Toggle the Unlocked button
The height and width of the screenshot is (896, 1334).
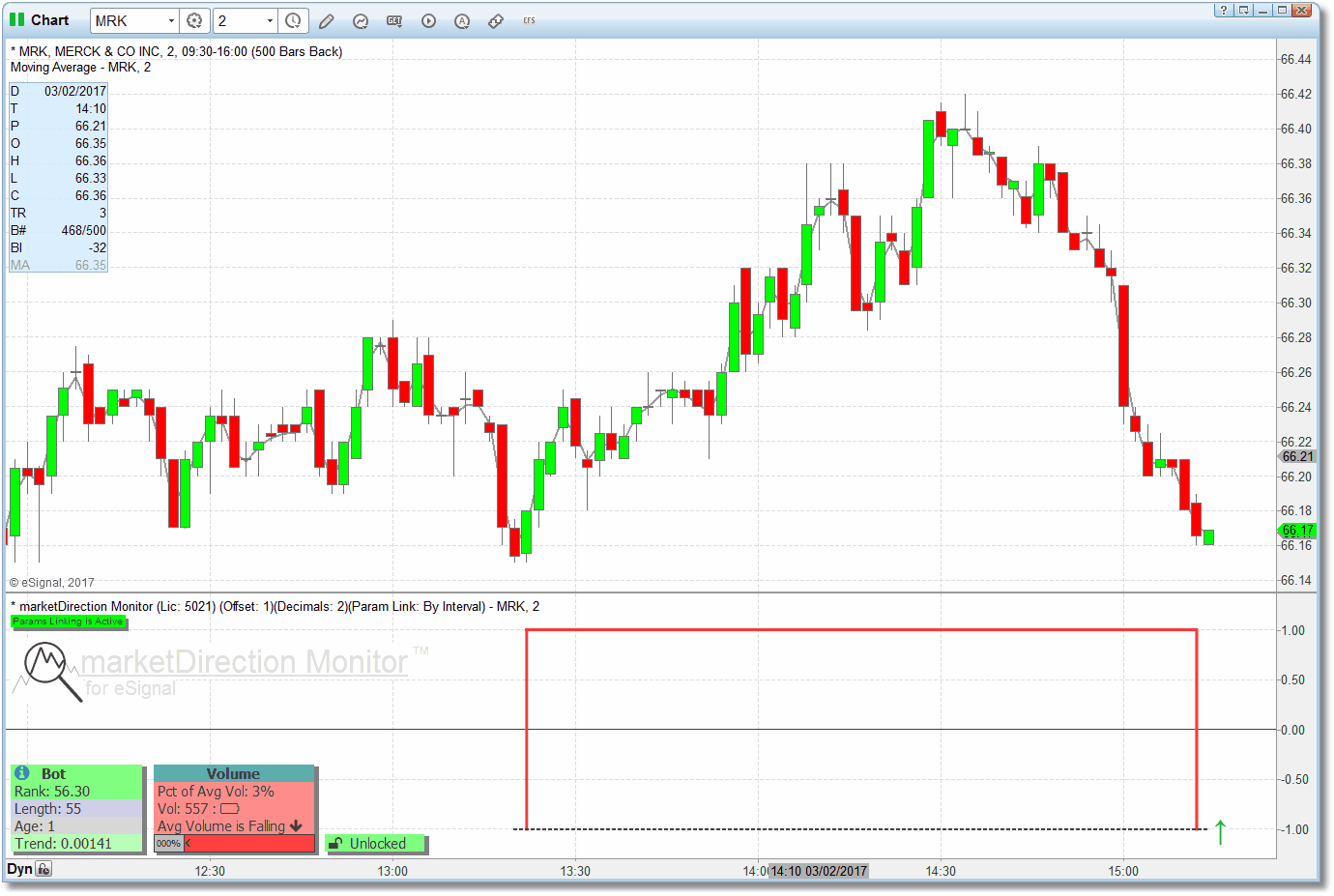(375, 844)
